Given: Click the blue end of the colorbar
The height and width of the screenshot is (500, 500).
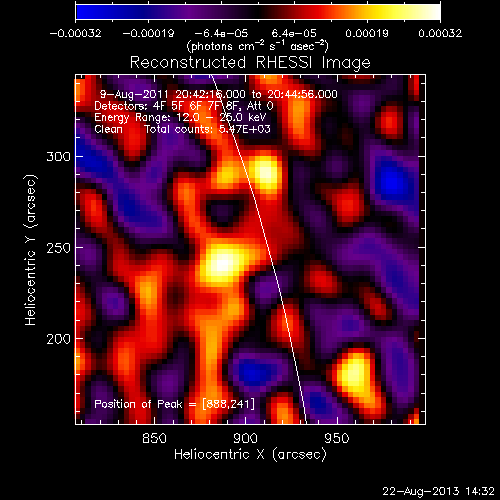Looking at the screenshot, I should point(83,12).
